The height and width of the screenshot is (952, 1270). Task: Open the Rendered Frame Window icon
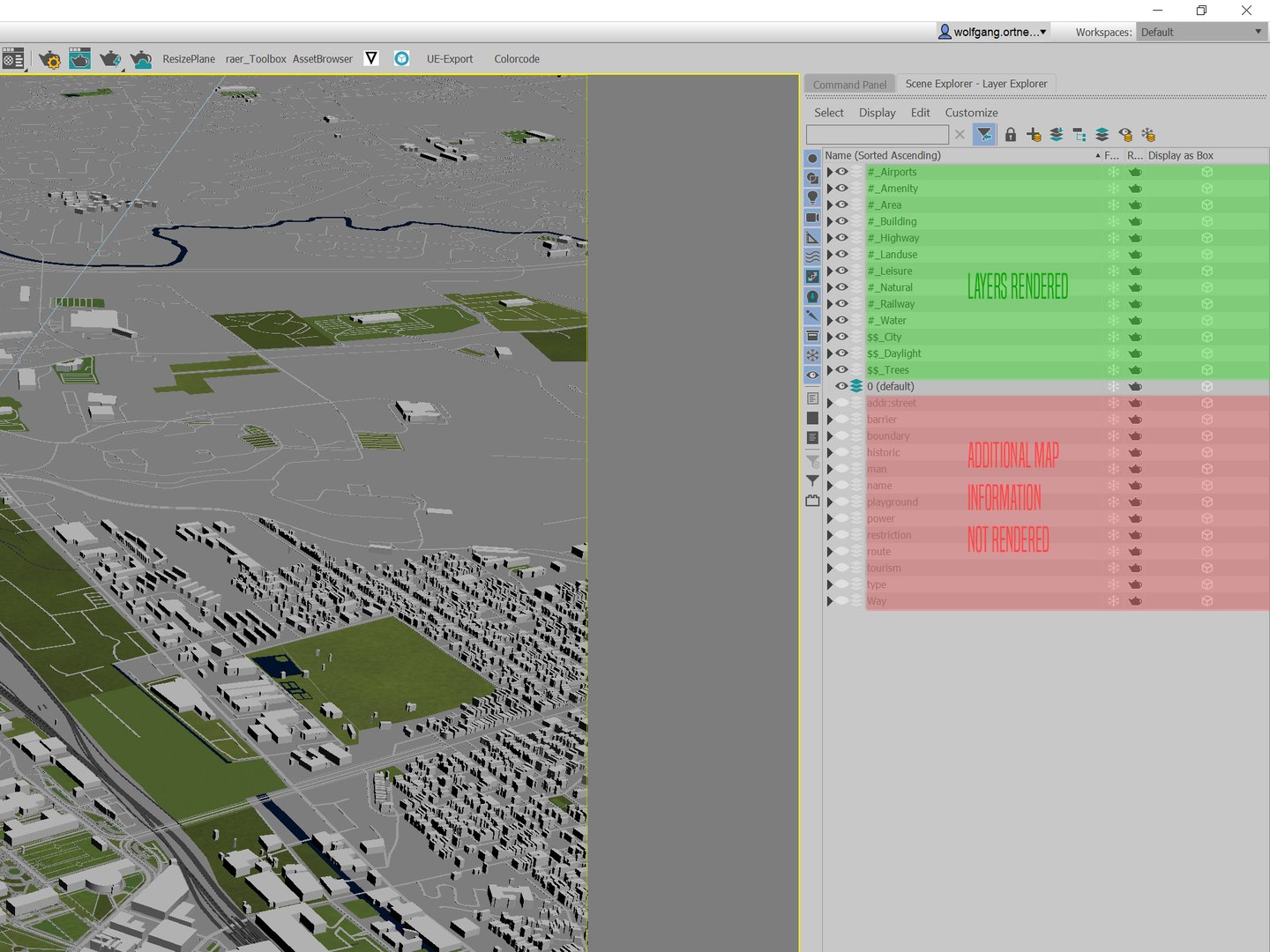[79, 59]
